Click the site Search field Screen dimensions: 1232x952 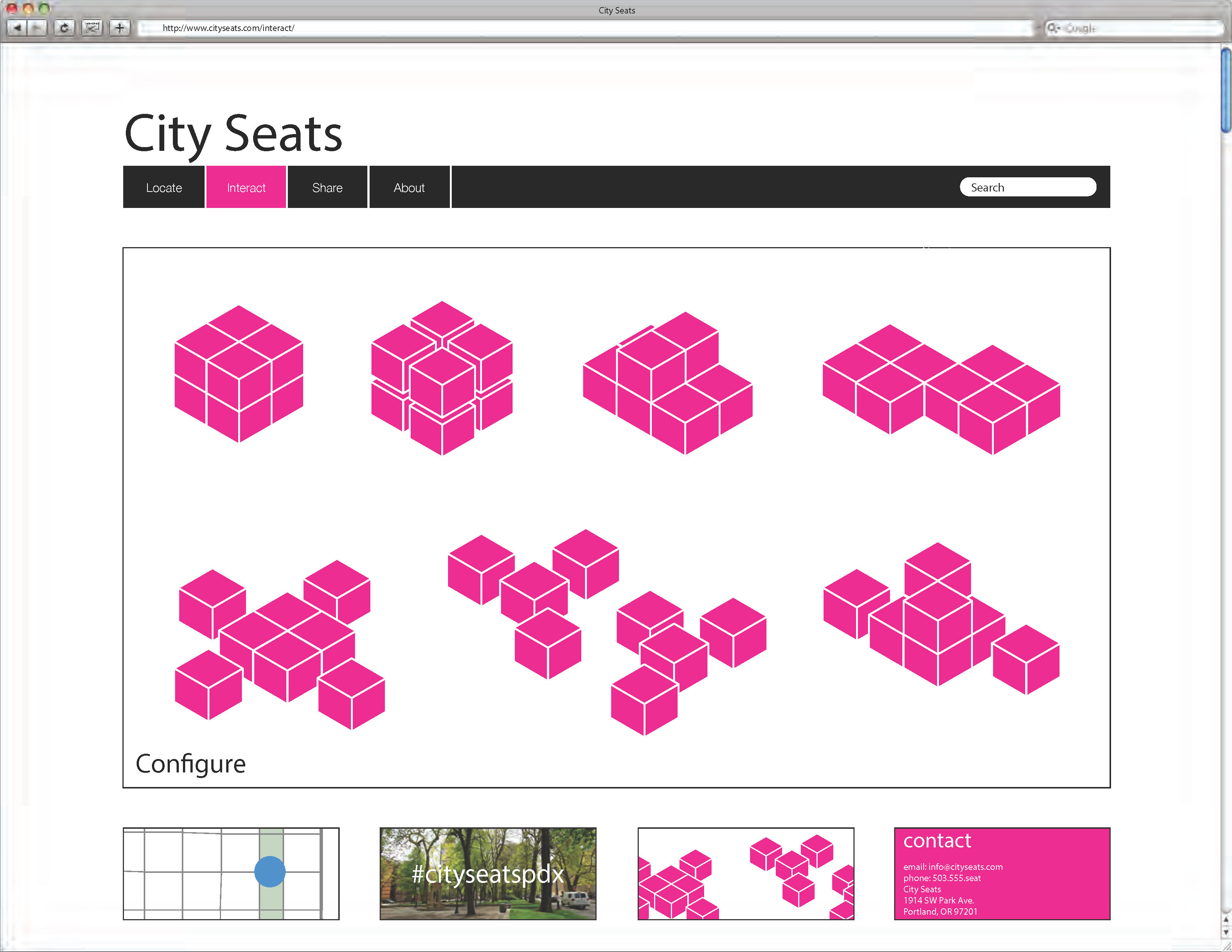pos(1028,187)
